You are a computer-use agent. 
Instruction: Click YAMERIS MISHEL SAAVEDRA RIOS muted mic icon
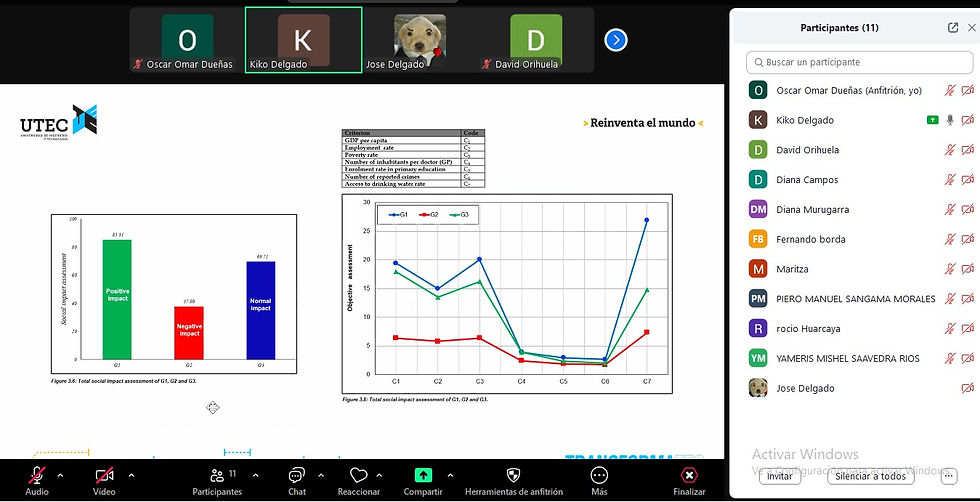point(950,358)
